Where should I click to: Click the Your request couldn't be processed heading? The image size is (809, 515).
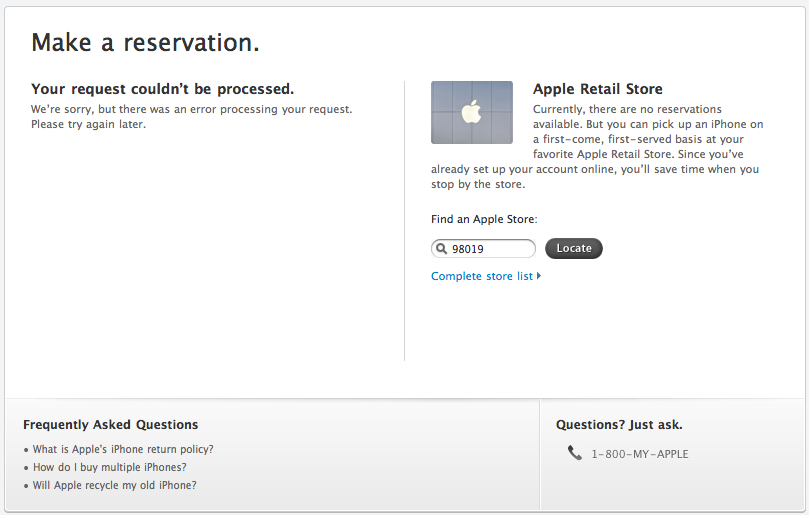click(163, 89)
